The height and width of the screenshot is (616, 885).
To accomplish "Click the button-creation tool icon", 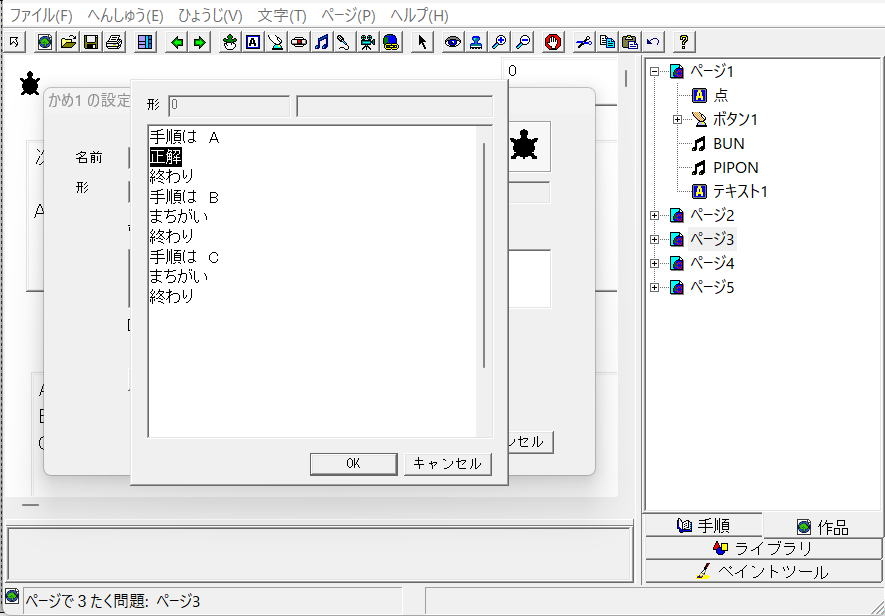I will tap(276, 42).
